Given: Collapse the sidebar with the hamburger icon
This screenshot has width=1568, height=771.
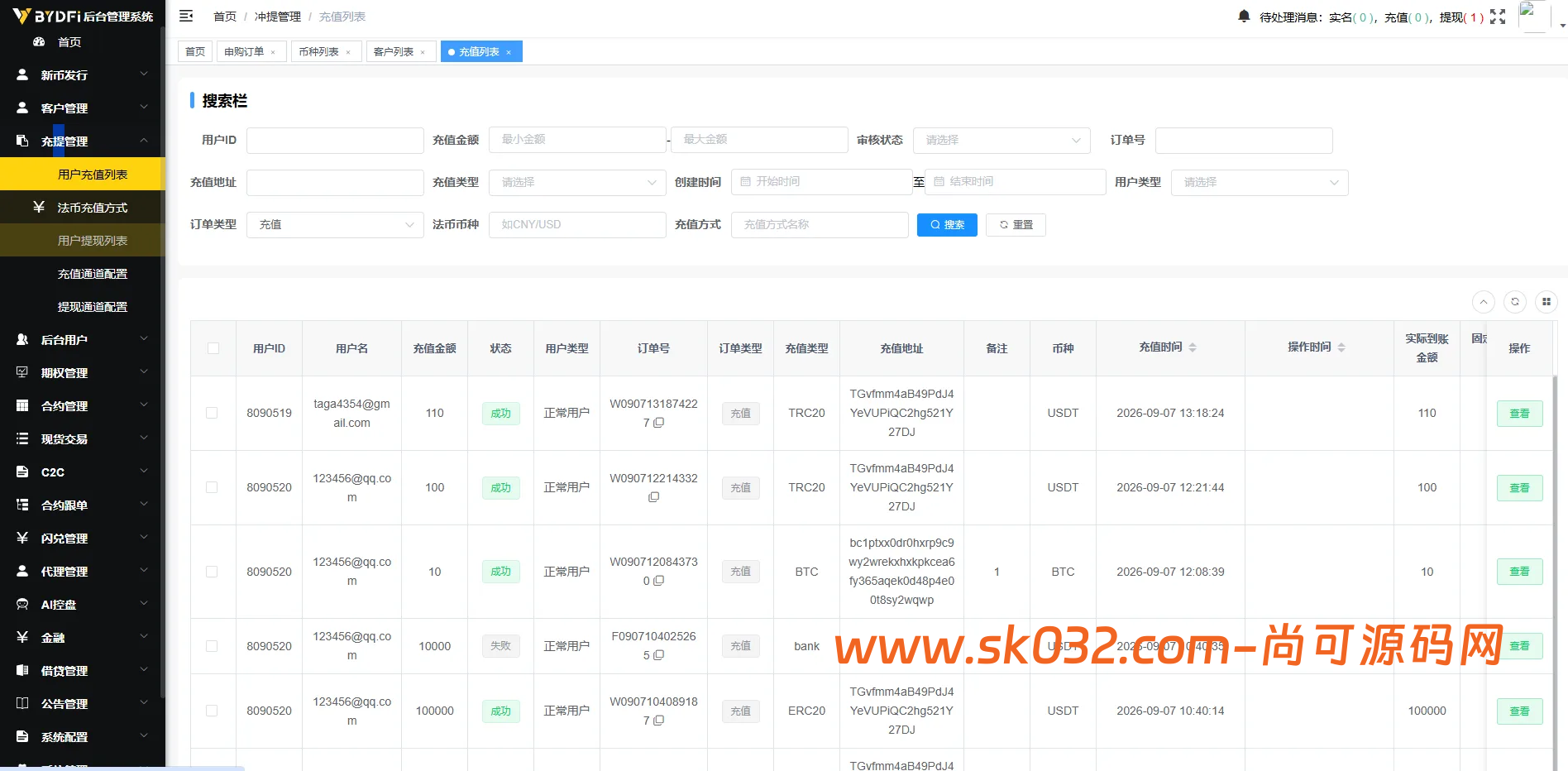Looking at the screenshot, I should click(186, 16).
